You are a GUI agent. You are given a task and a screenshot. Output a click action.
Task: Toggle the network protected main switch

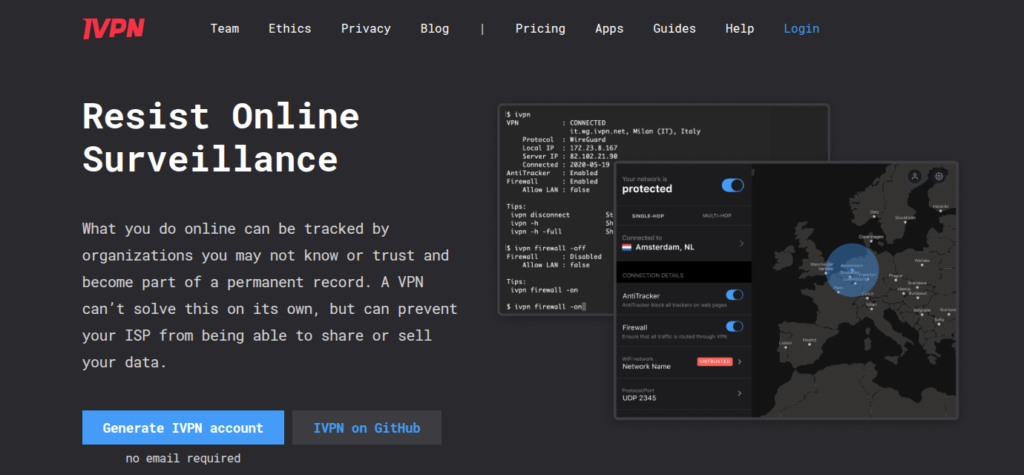[733, 186]
